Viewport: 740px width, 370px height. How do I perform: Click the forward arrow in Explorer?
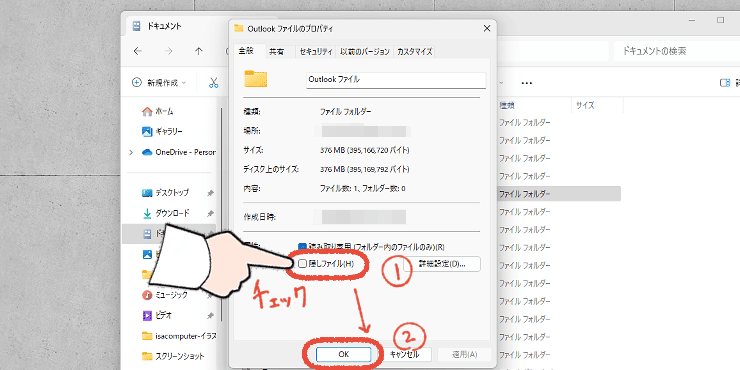click(168, 51)
